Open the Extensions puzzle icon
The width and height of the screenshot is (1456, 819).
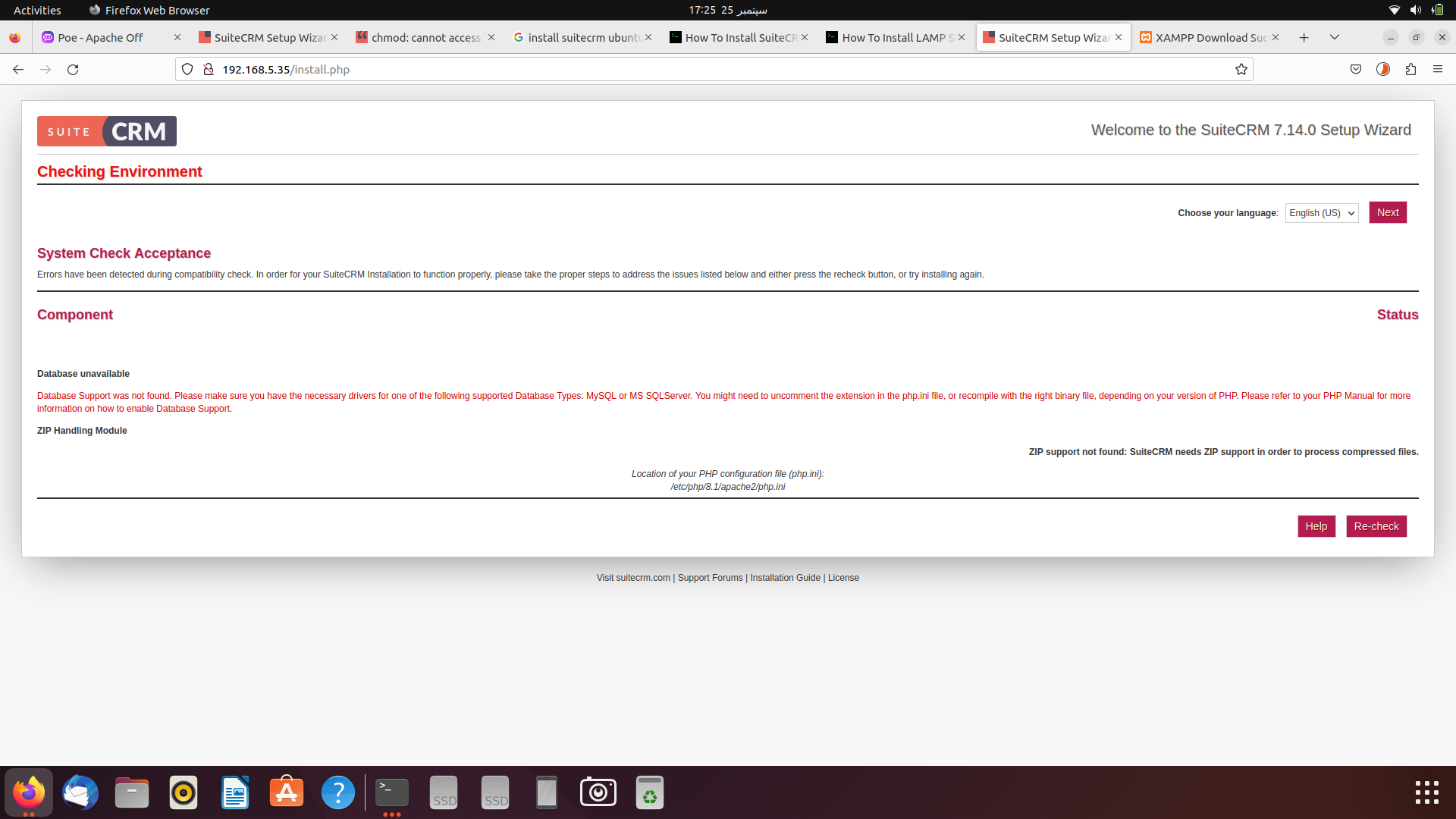tap(1410, 69)
